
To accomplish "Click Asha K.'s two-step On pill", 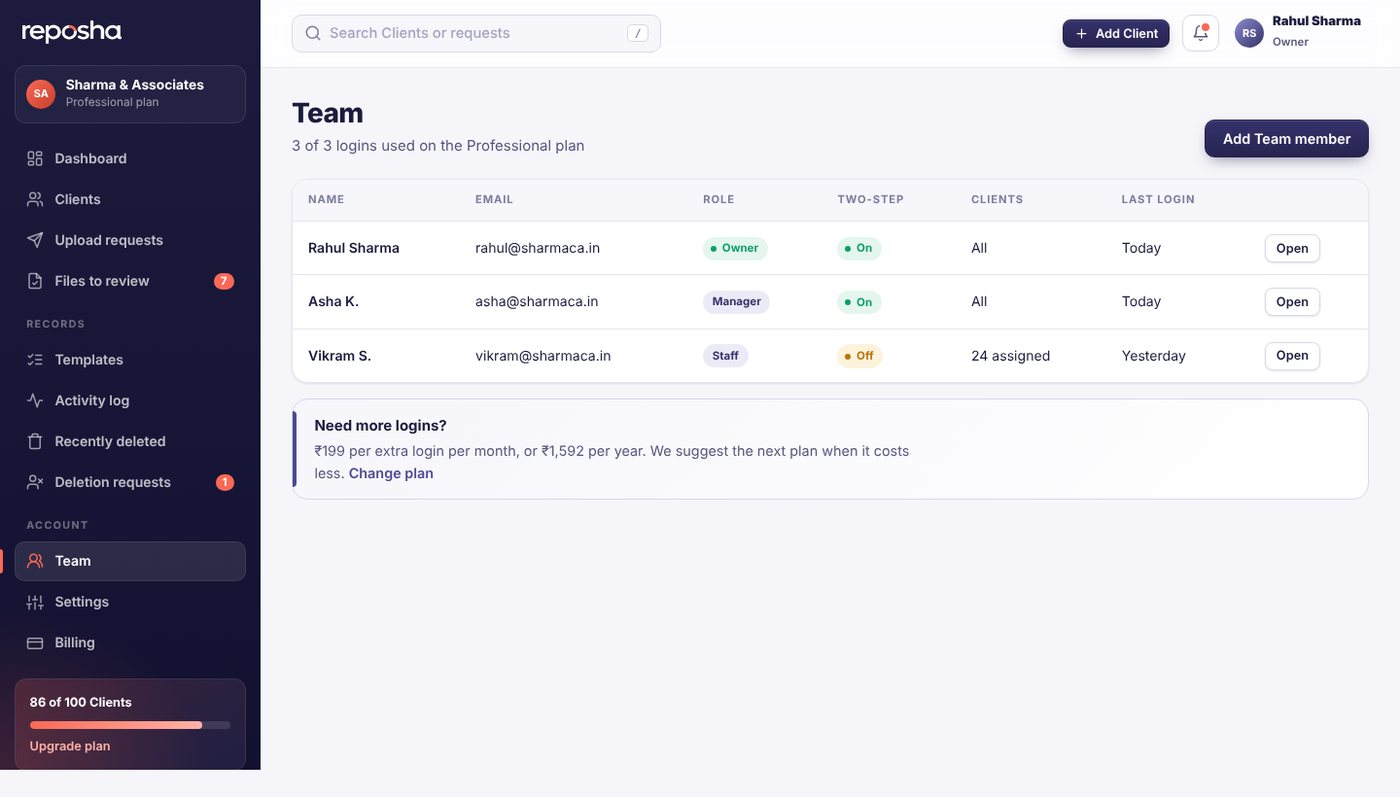I will pos(858,302).
